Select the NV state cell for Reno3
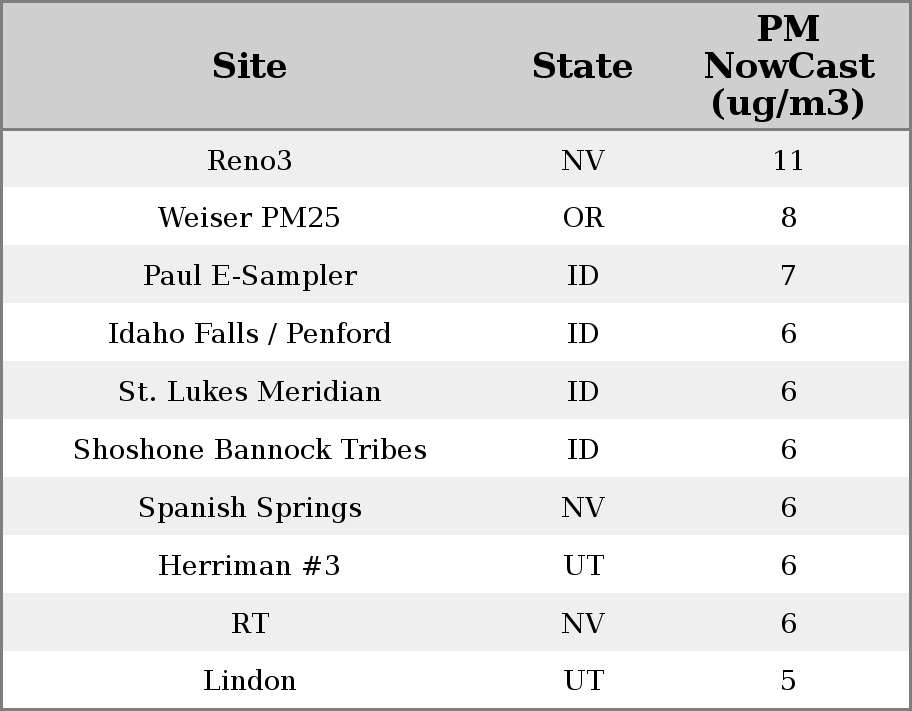The width and height of the screenshot is (912, 711). click(x=583, y=160)
